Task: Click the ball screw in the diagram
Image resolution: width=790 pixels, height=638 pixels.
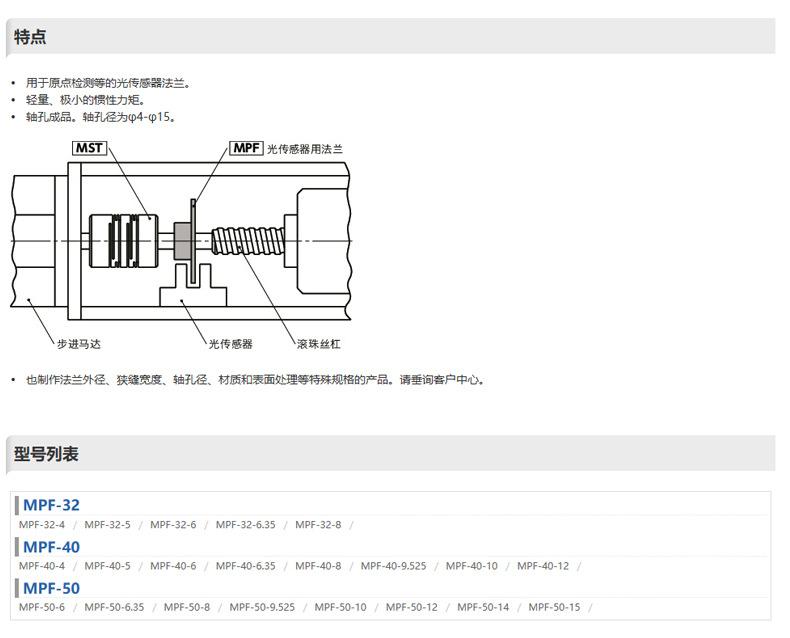Action: (x=248, y=242)
